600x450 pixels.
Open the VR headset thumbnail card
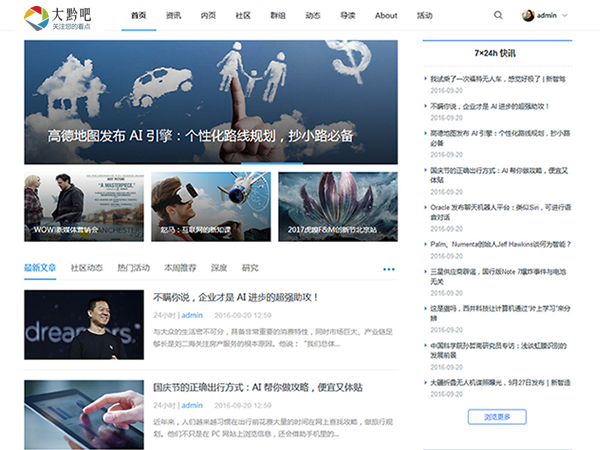coord(211,207)
